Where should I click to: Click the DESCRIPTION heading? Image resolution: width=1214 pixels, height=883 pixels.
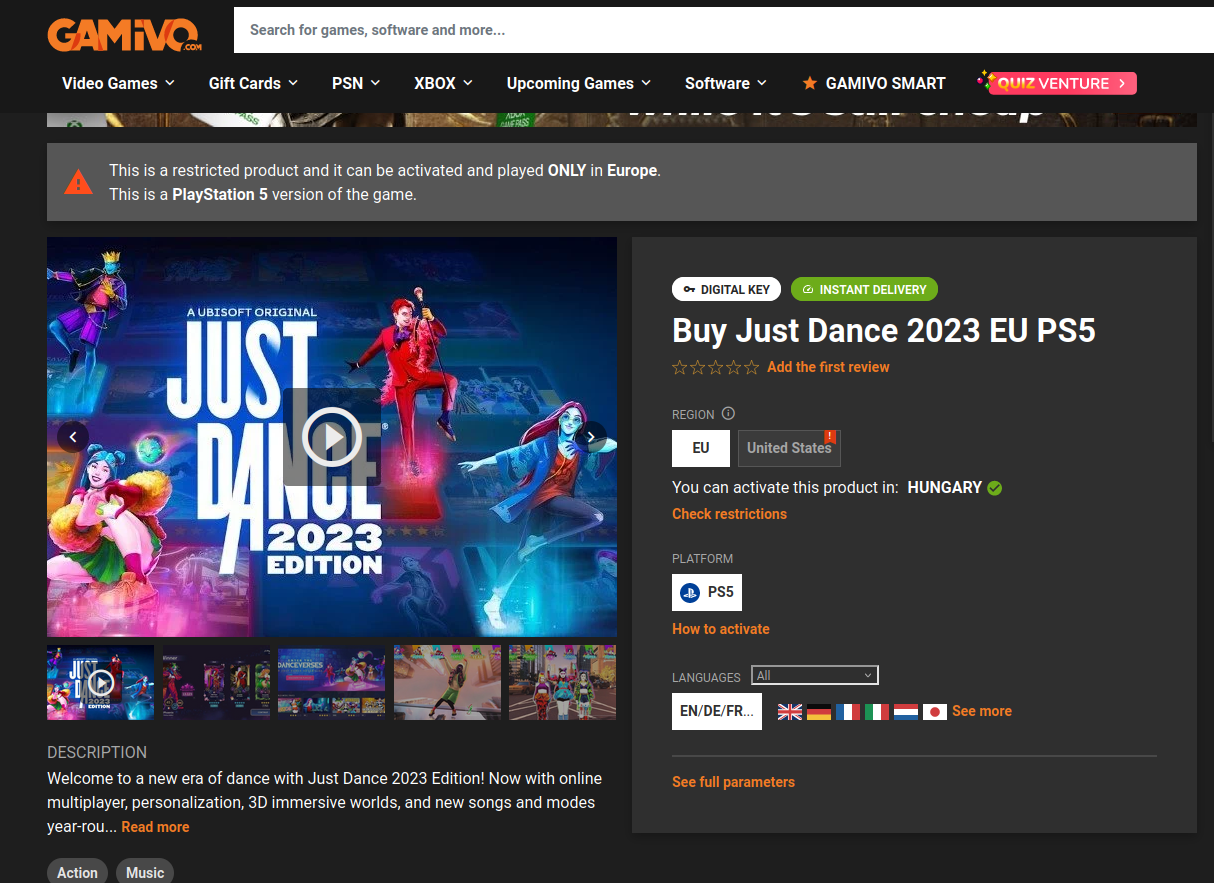tap(97, 752)
